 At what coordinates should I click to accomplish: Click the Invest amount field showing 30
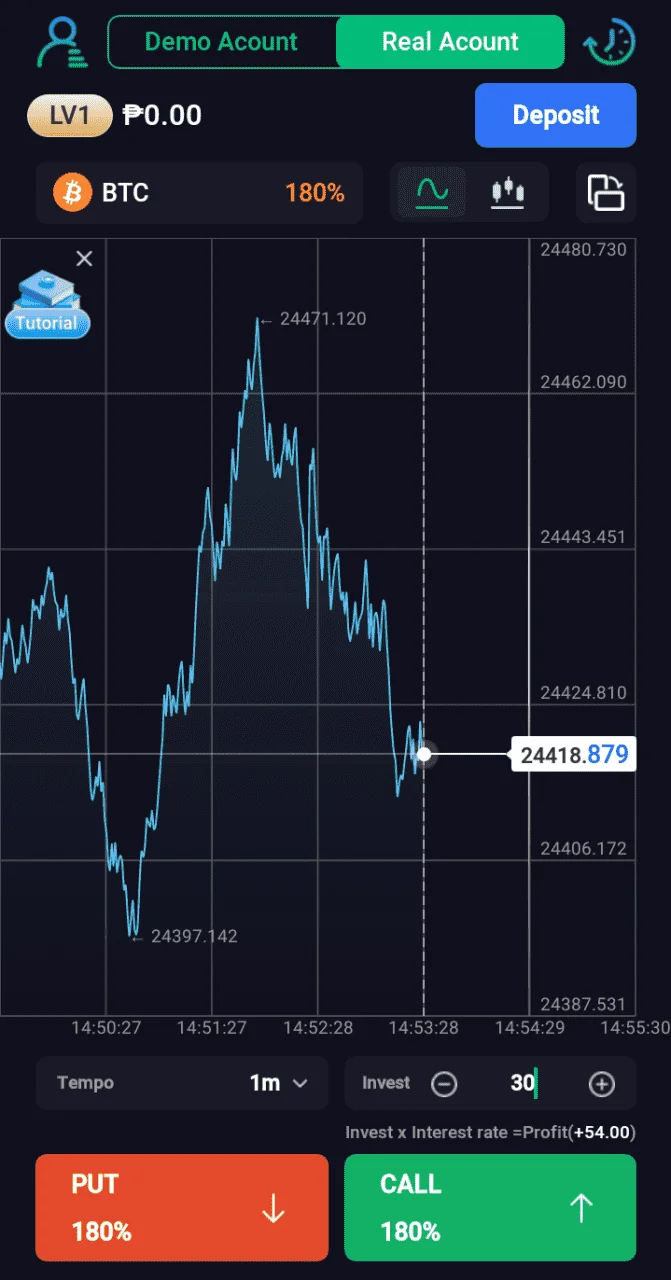[x=523, y=1083]
